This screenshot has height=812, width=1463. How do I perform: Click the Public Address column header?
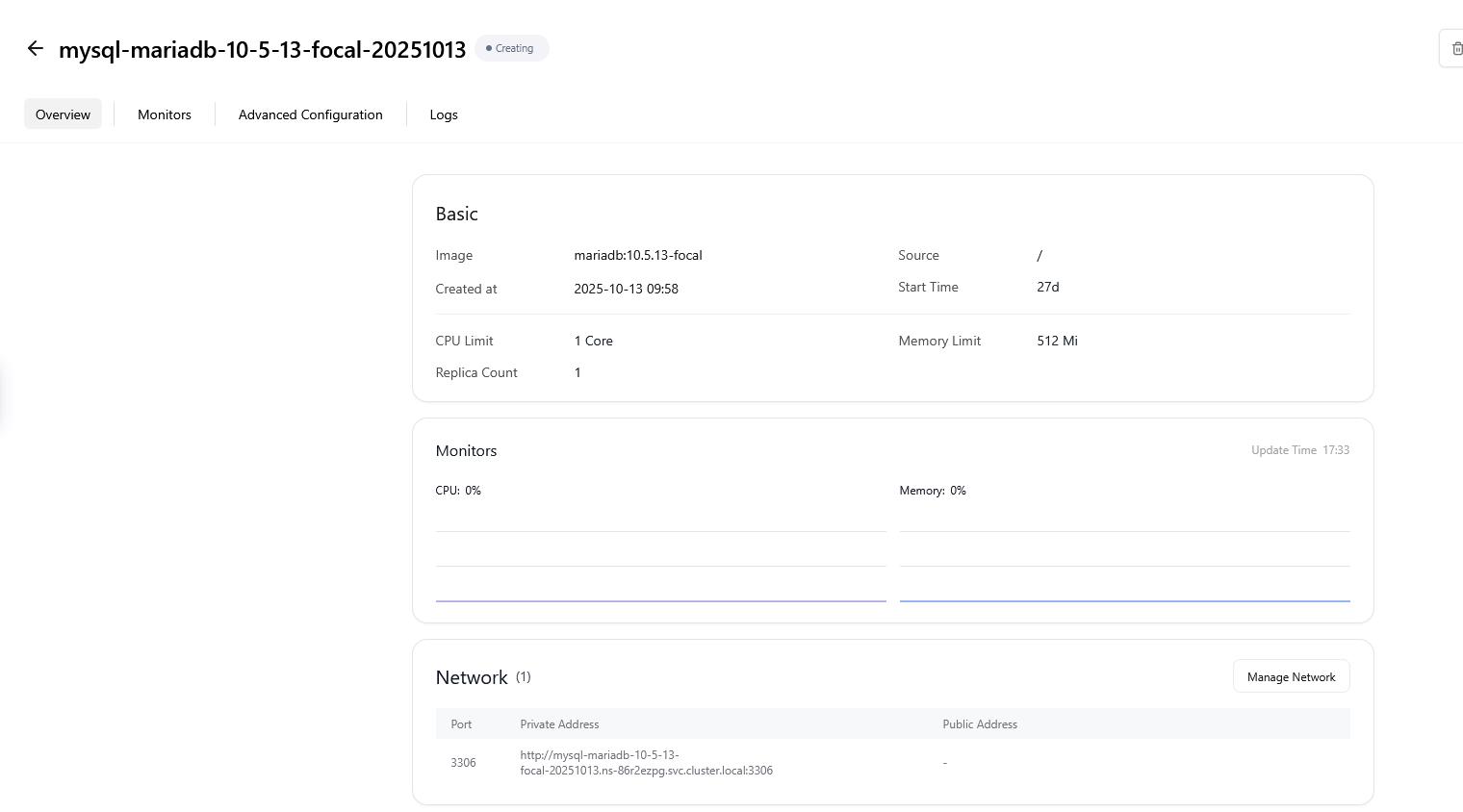pyautogui.click(x=979, y=724)
